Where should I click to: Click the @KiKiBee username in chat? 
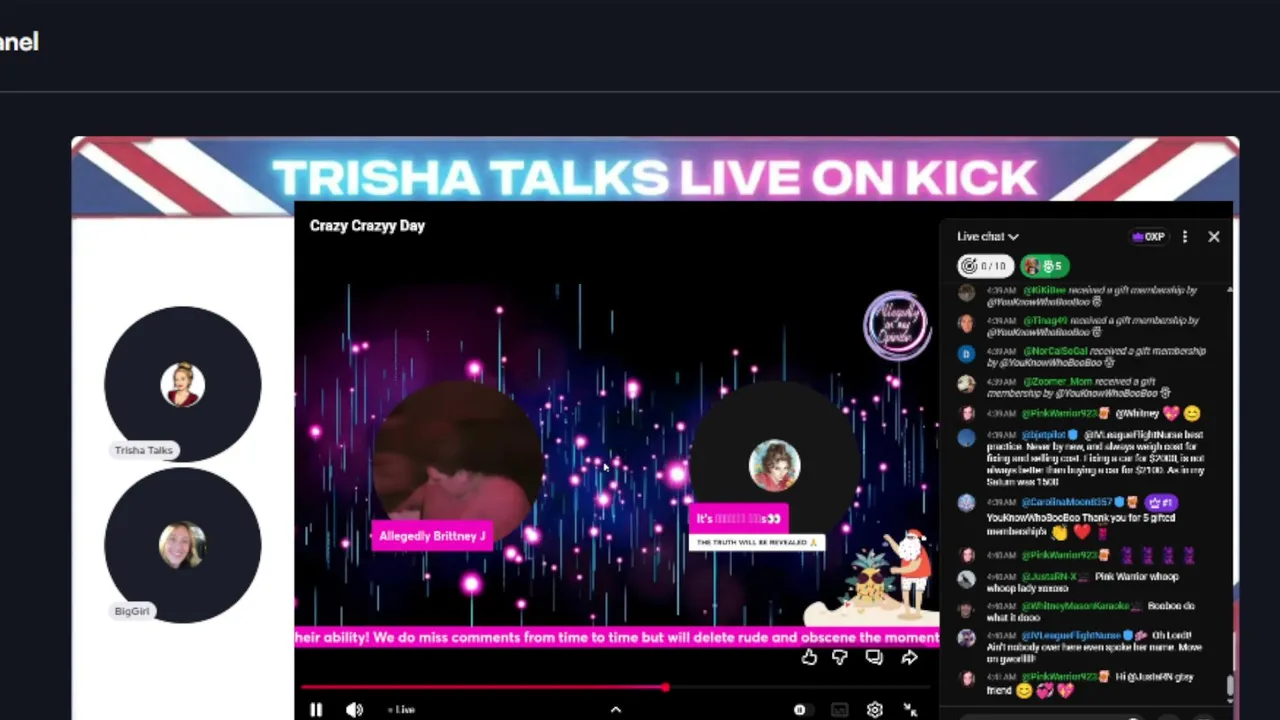1044,290
